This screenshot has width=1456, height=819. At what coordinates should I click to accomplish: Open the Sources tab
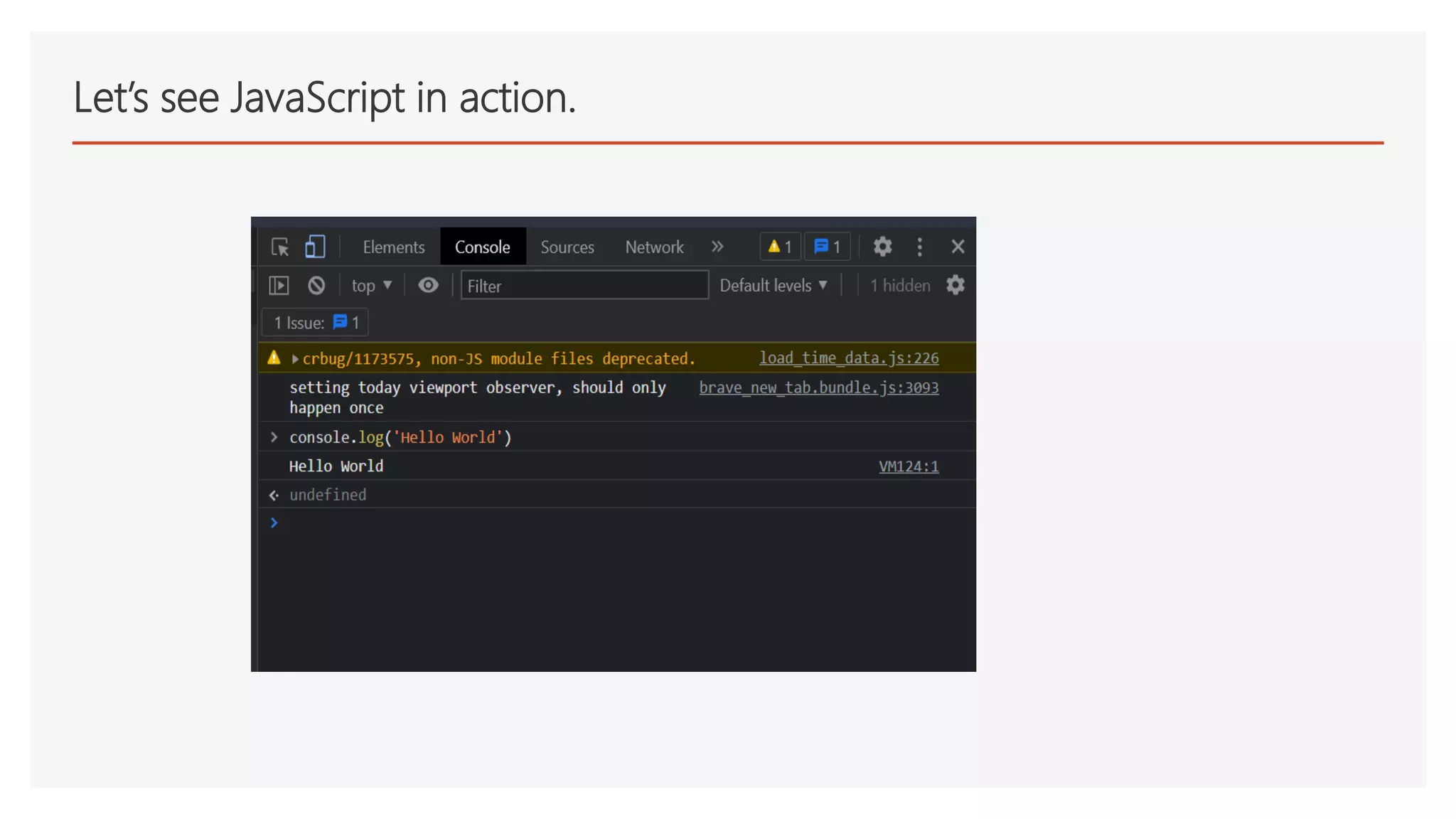point(567,247)
